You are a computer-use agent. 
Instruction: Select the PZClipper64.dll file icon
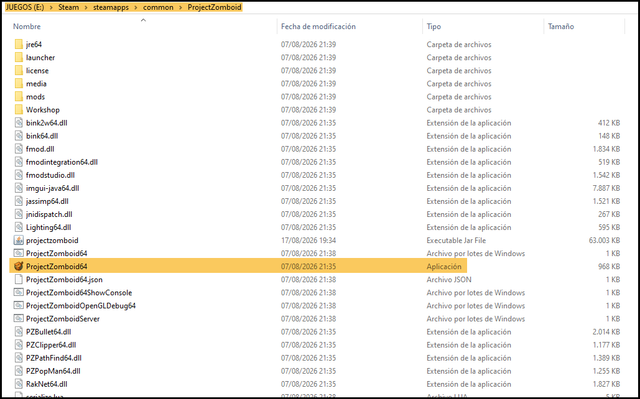point(19,344)
